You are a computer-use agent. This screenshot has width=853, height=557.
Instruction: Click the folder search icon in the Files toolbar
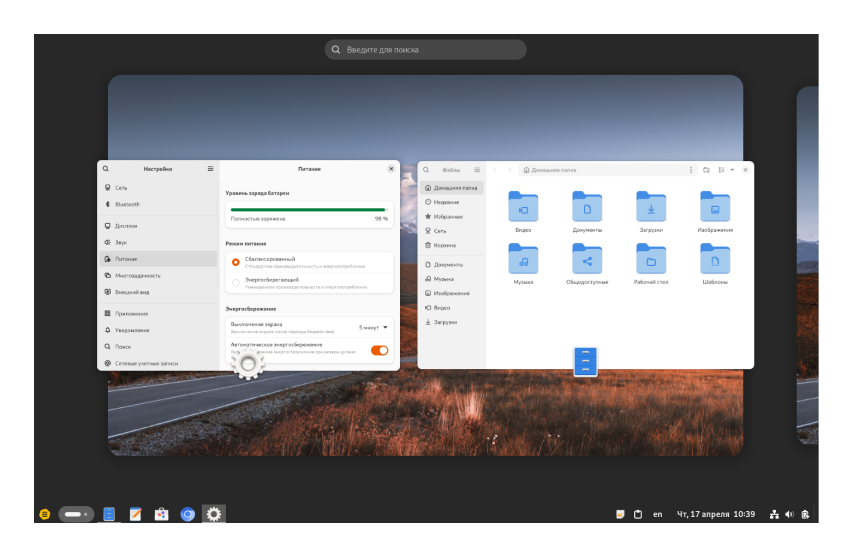706,170
